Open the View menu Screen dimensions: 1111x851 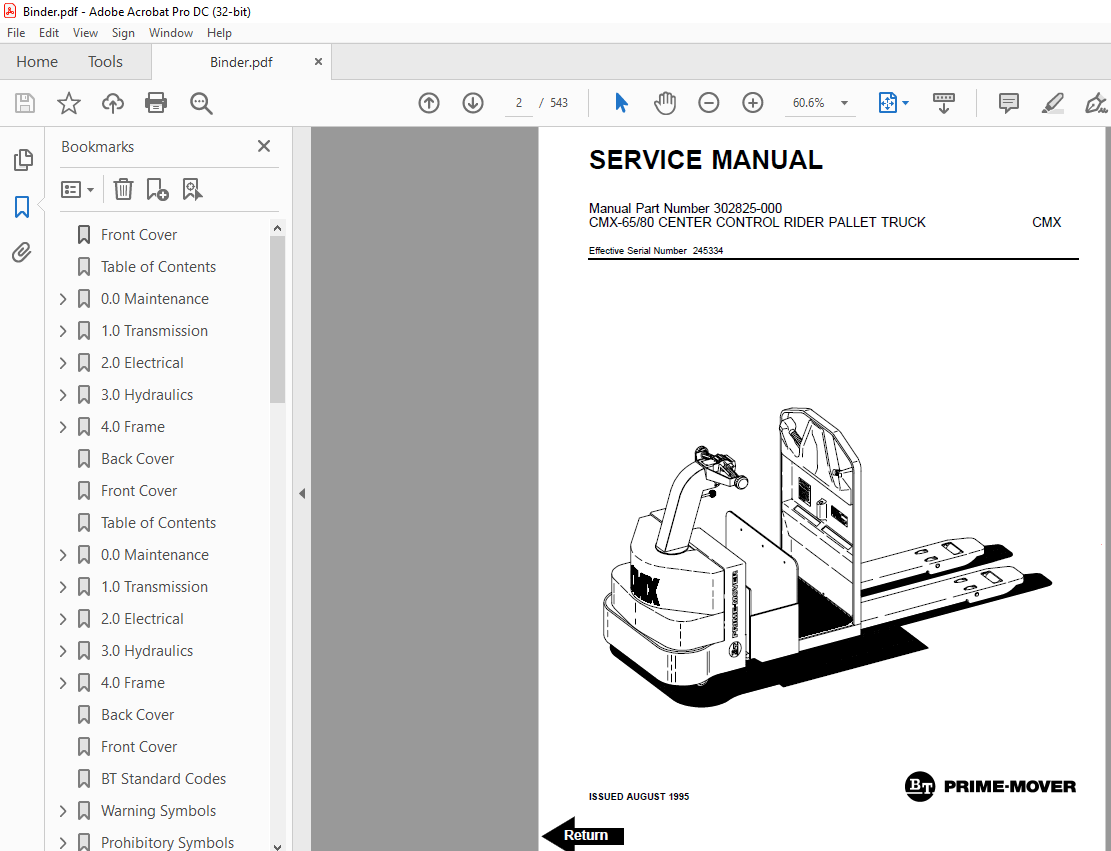[x=85, y=33]
